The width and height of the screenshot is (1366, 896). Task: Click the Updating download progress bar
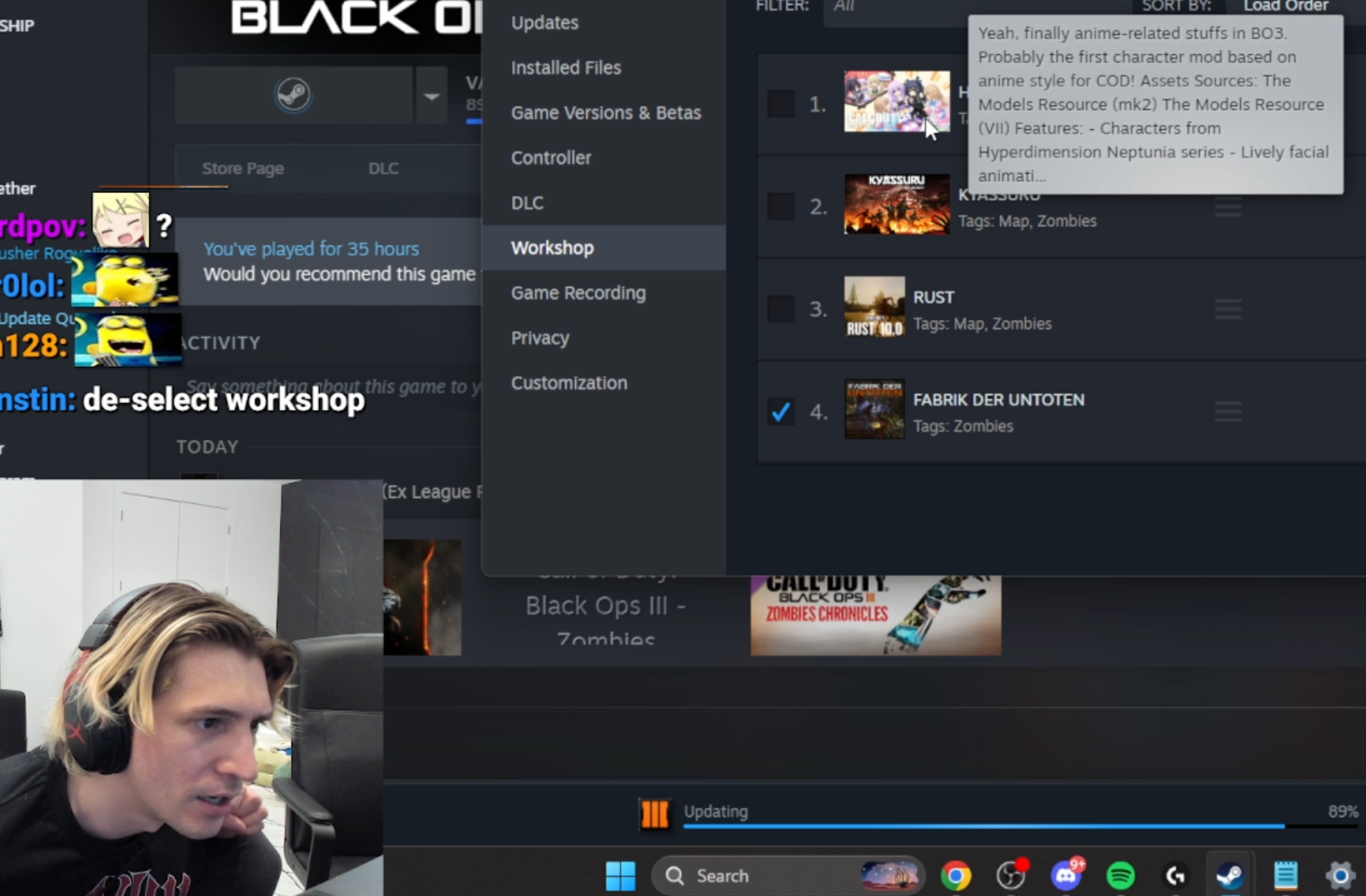click(x=1021, y=826)
